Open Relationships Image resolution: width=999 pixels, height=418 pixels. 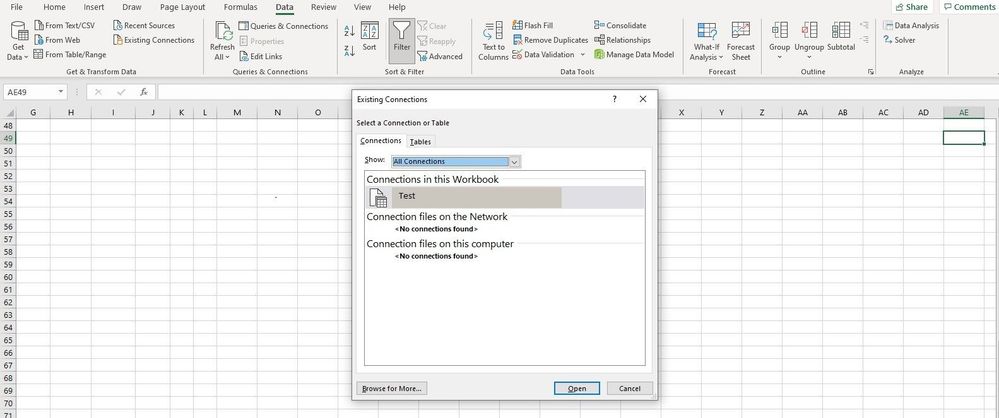(622, 40)
